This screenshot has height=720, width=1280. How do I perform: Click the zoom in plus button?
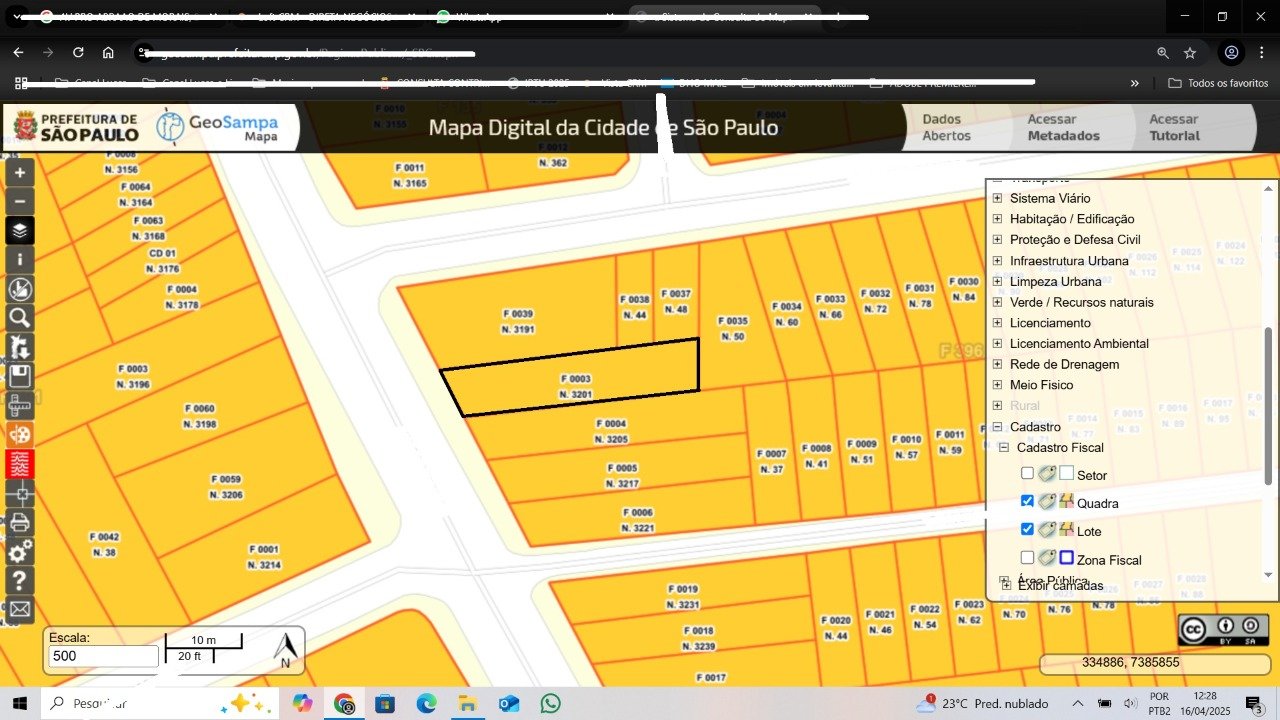[x=20, y=172]
